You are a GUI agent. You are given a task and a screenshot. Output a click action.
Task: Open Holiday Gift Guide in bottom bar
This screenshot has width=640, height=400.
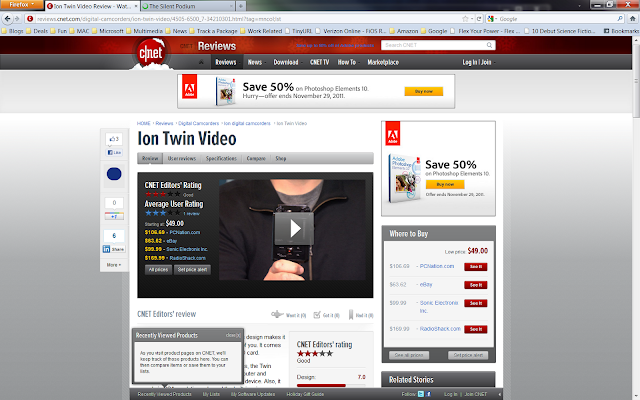tap(305, 394)
